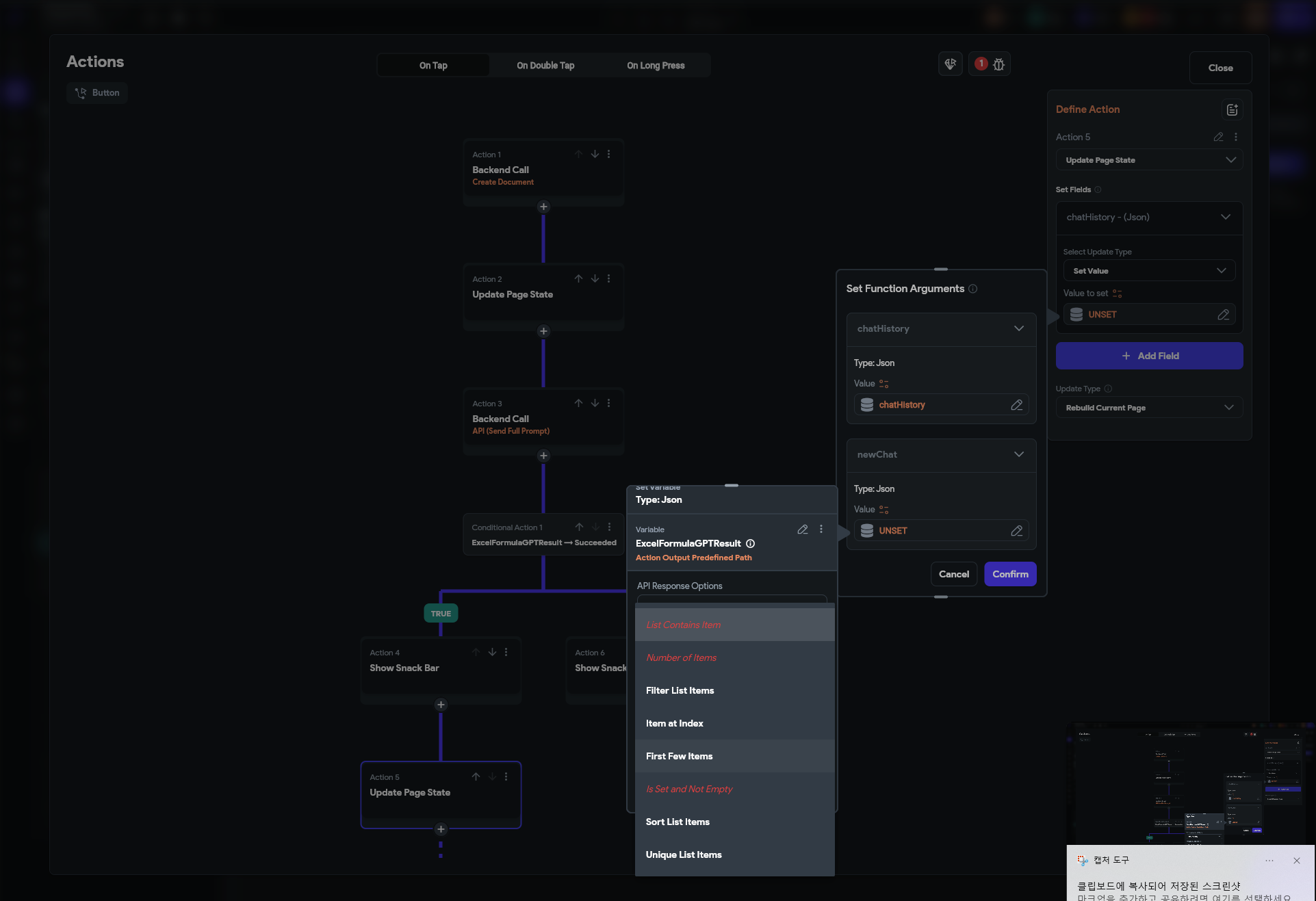
Task: Move Action 1 down with its arrow
Action: point(595,155)
